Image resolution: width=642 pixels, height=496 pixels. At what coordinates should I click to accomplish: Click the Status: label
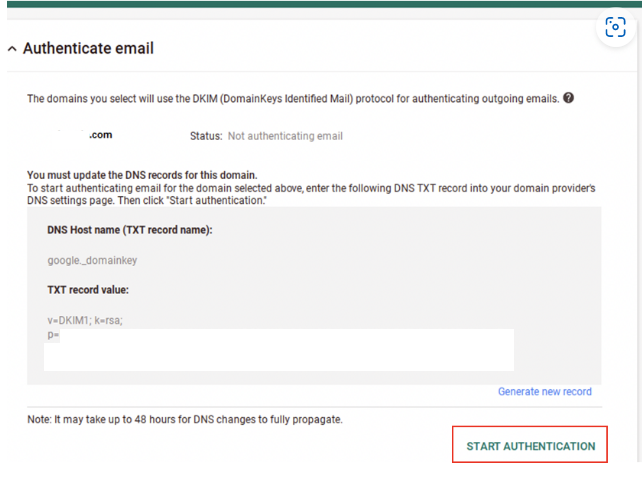[x=206, y=136]
